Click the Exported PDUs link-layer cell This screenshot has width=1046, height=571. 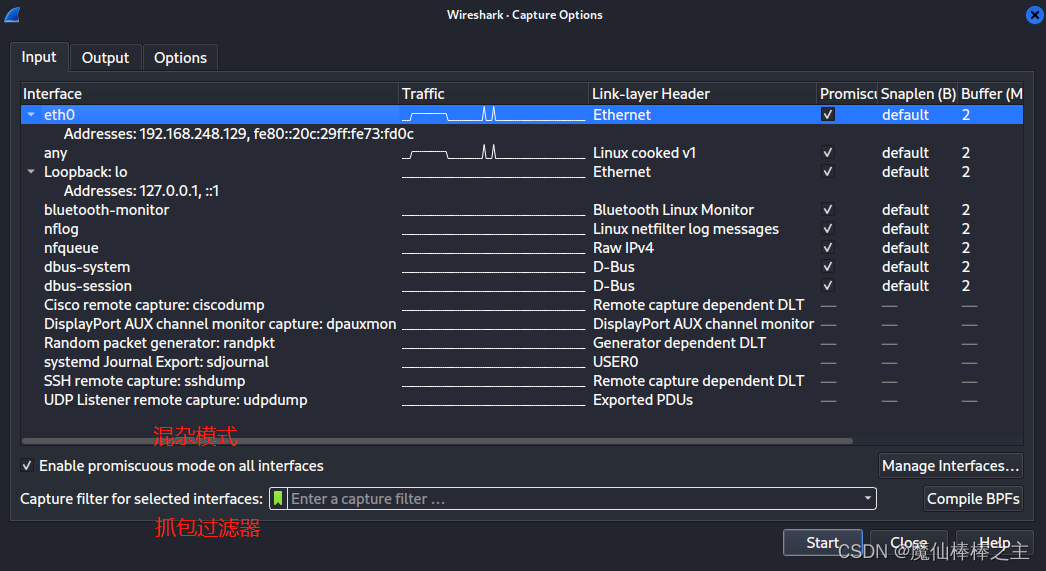[643, 400]
